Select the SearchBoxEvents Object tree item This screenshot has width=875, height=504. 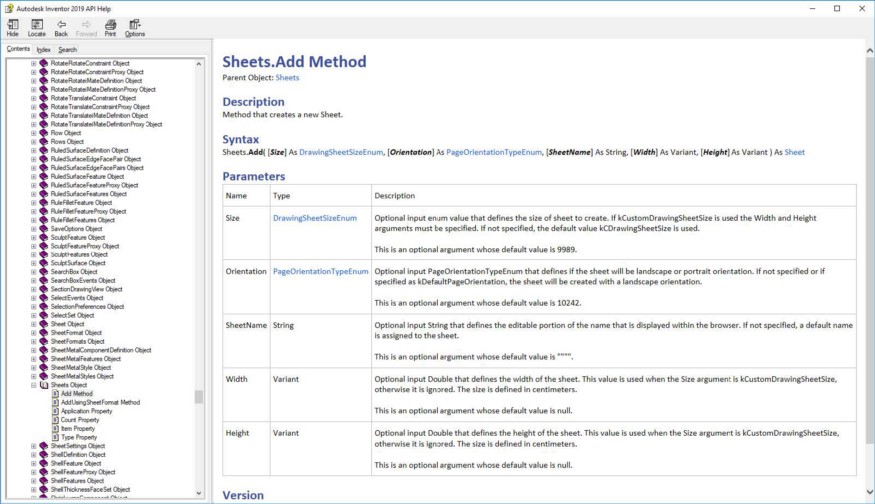[83, 281]
